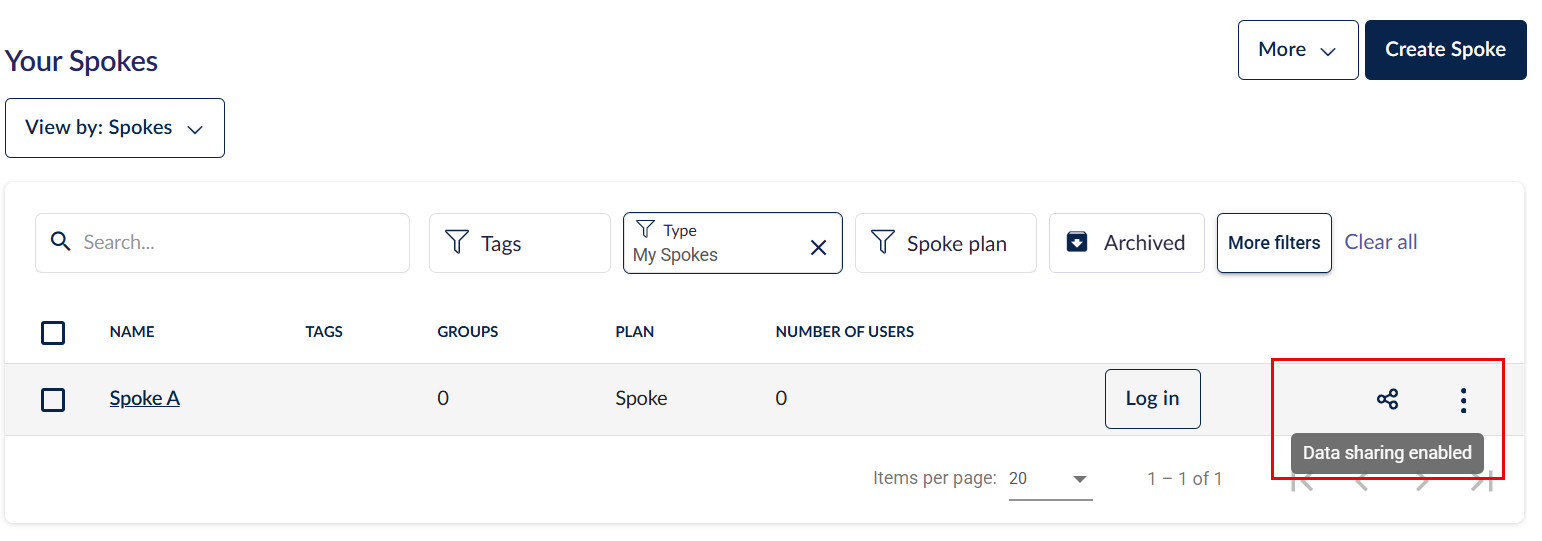This screenshot has height=541, width=1542.
Task: Click the Archived filter box icon
Action: (x=1077, y=242)
